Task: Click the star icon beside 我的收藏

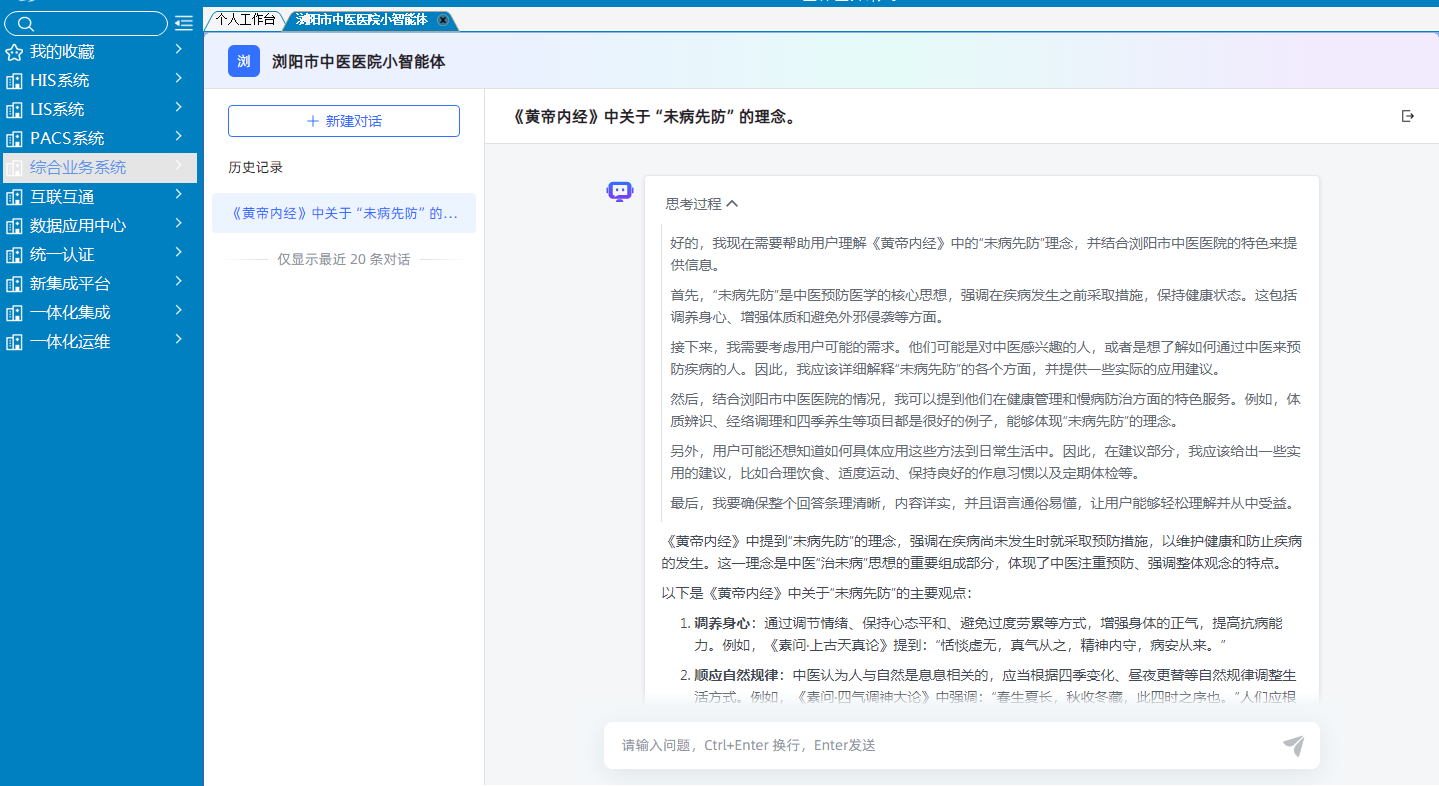Action: tap(14, 52)
